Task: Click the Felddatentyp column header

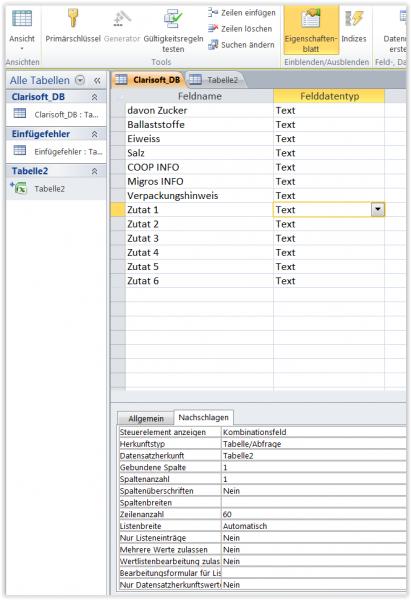Action: tap(329, 96)
